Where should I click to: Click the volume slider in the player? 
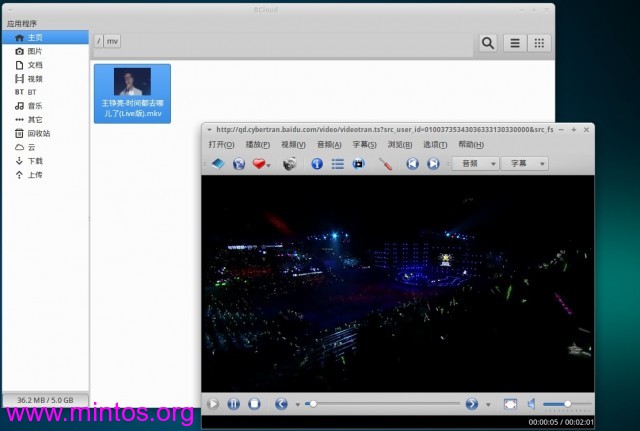pos(565,404)
